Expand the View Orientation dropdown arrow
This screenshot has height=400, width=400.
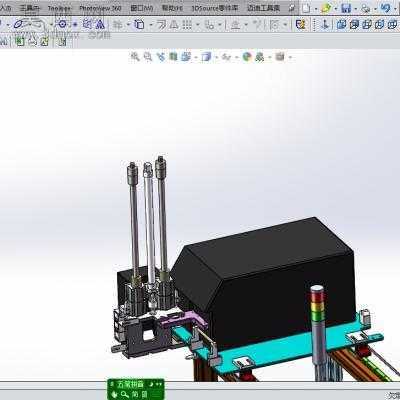pos(196,58)
